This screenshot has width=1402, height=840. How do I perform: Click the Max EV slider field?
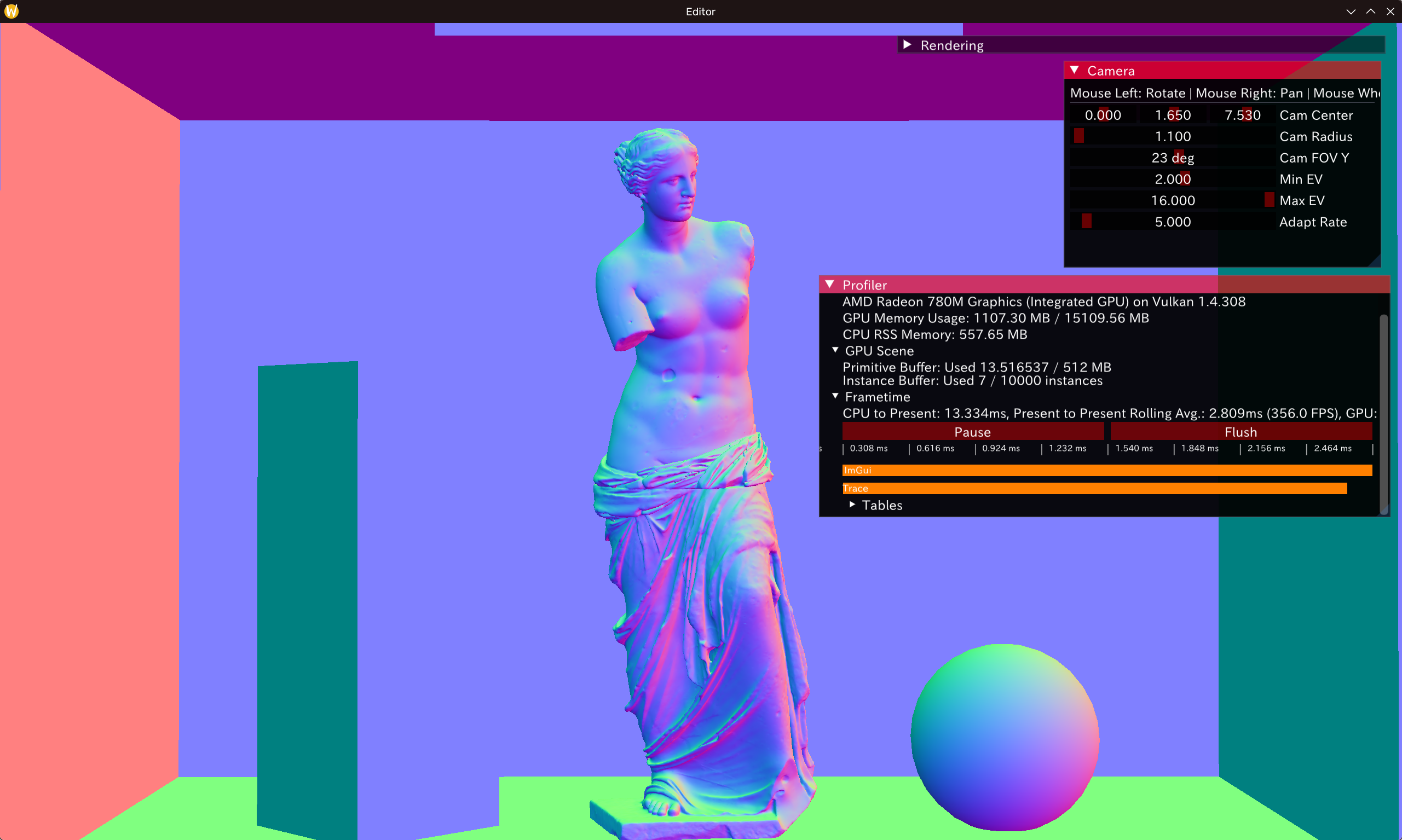point(1172,200)
